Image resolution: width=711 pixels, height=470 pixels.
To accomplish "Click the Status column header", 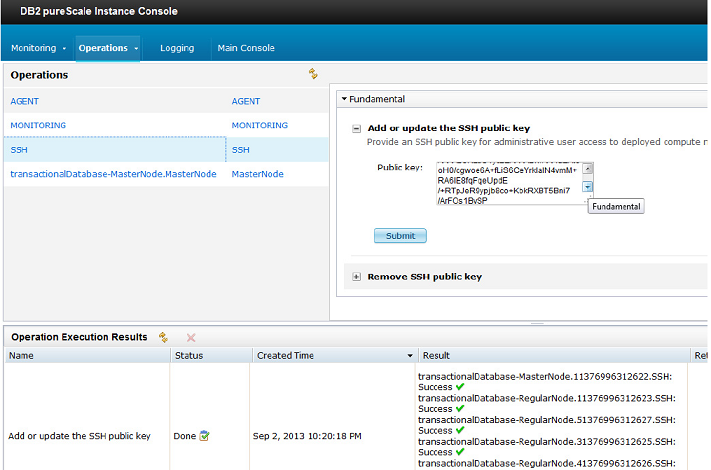I will (x=189, y=355).
